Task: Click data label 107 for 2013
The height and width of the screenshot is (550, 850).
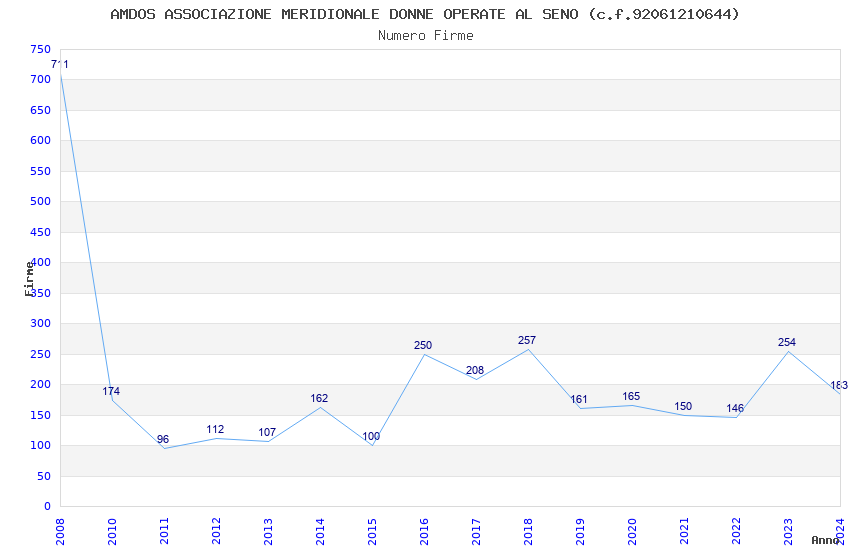Action: click(x=267, y=432)
